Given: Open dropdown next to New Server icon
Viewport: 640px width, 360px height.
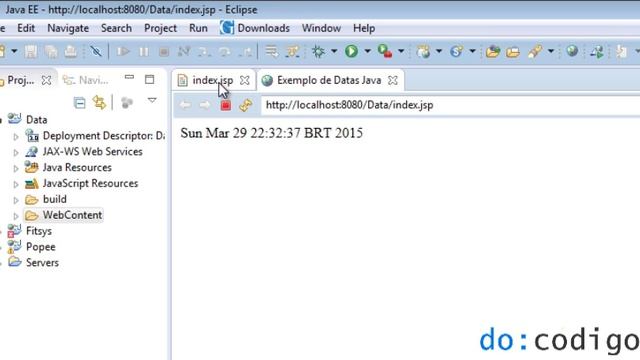Looking at the screenshot, I should click(439, 51).
